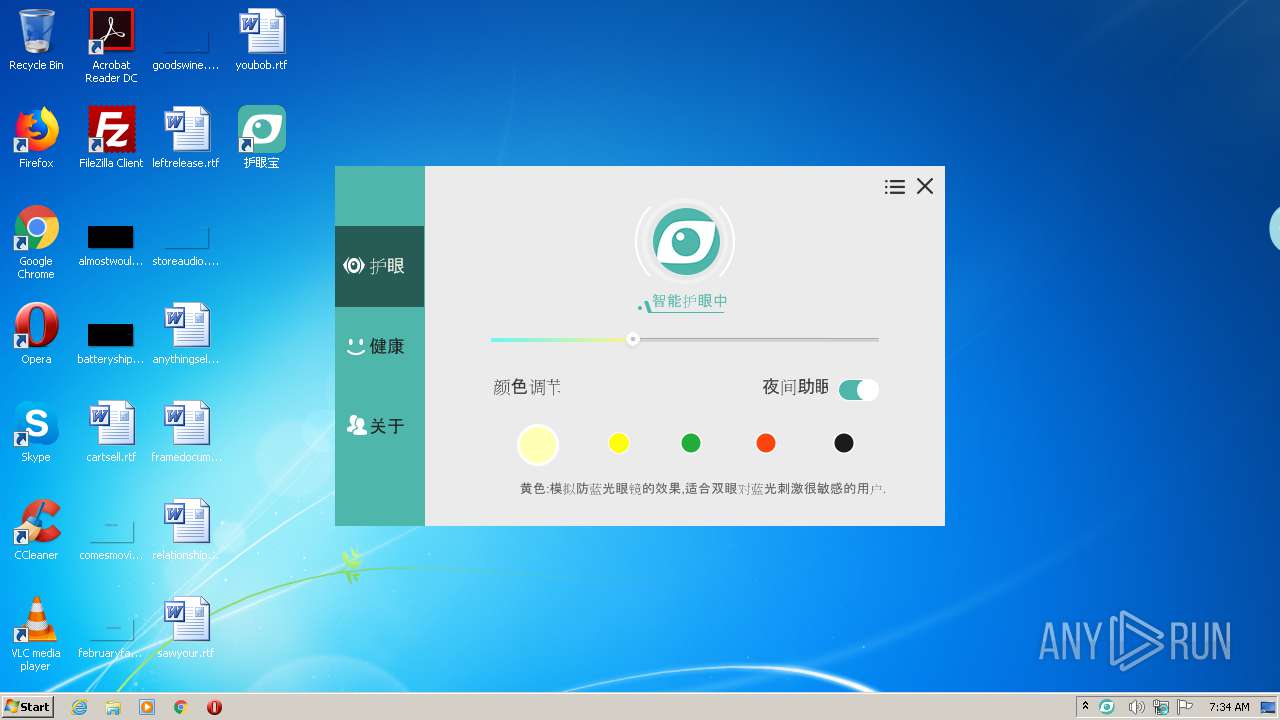Open the youbob.rtf document

click(261, 40)
